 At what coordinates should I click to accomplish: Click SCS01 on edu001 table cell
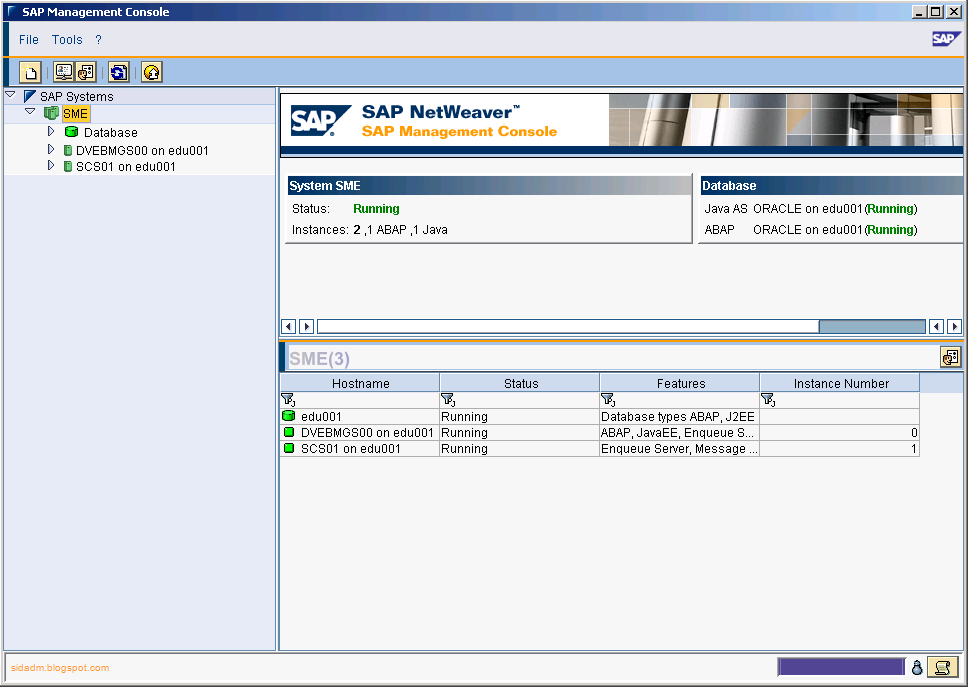click(x=360, y=449)
